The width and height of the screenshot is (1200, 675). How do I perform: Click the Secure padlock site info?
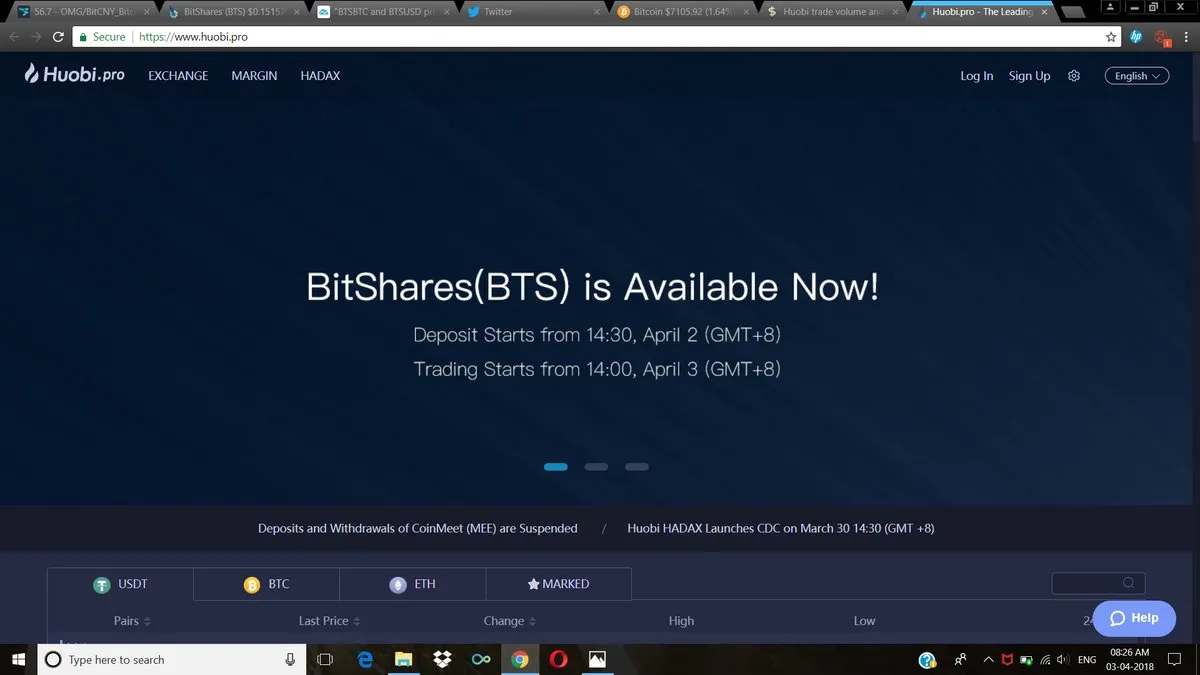click(103, 37)
